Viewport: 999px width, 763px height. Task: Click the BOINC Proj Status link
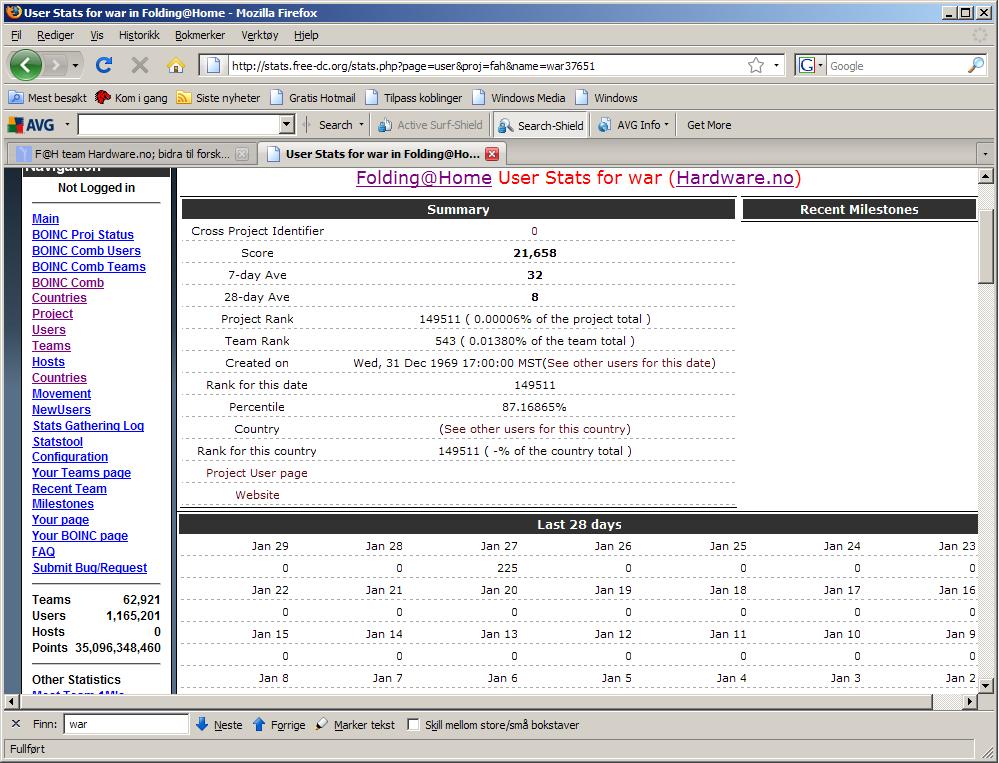pos(83,234)
